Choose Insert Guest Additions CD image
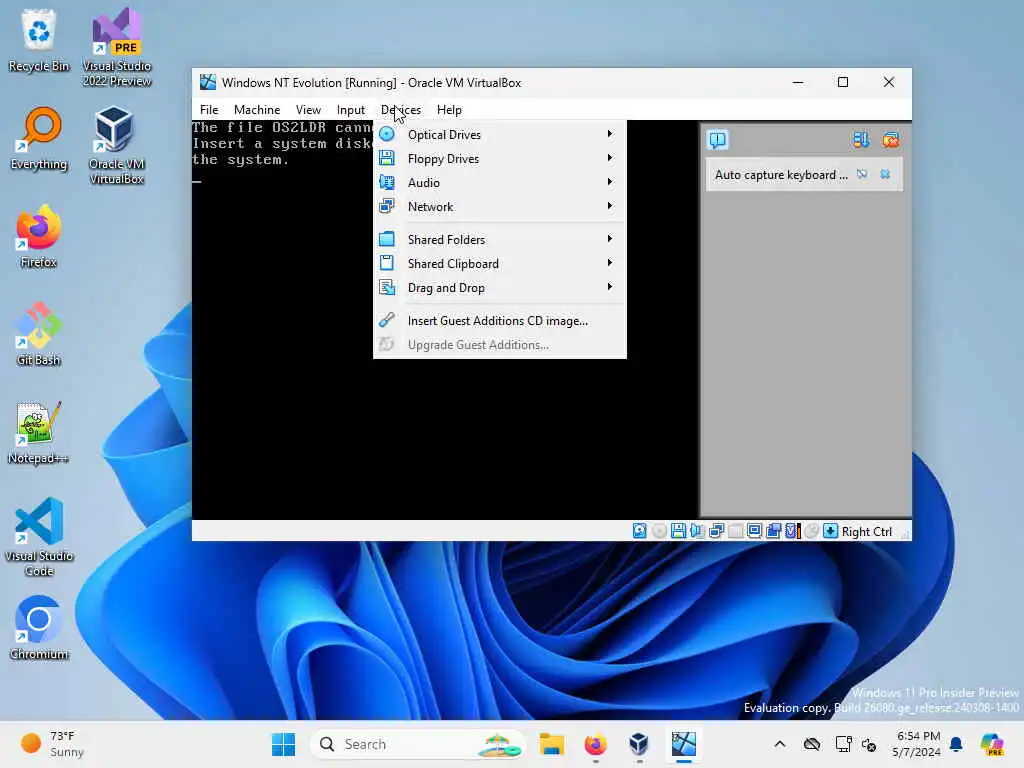This screenshot has height=768, width=1024. (500, 321)
